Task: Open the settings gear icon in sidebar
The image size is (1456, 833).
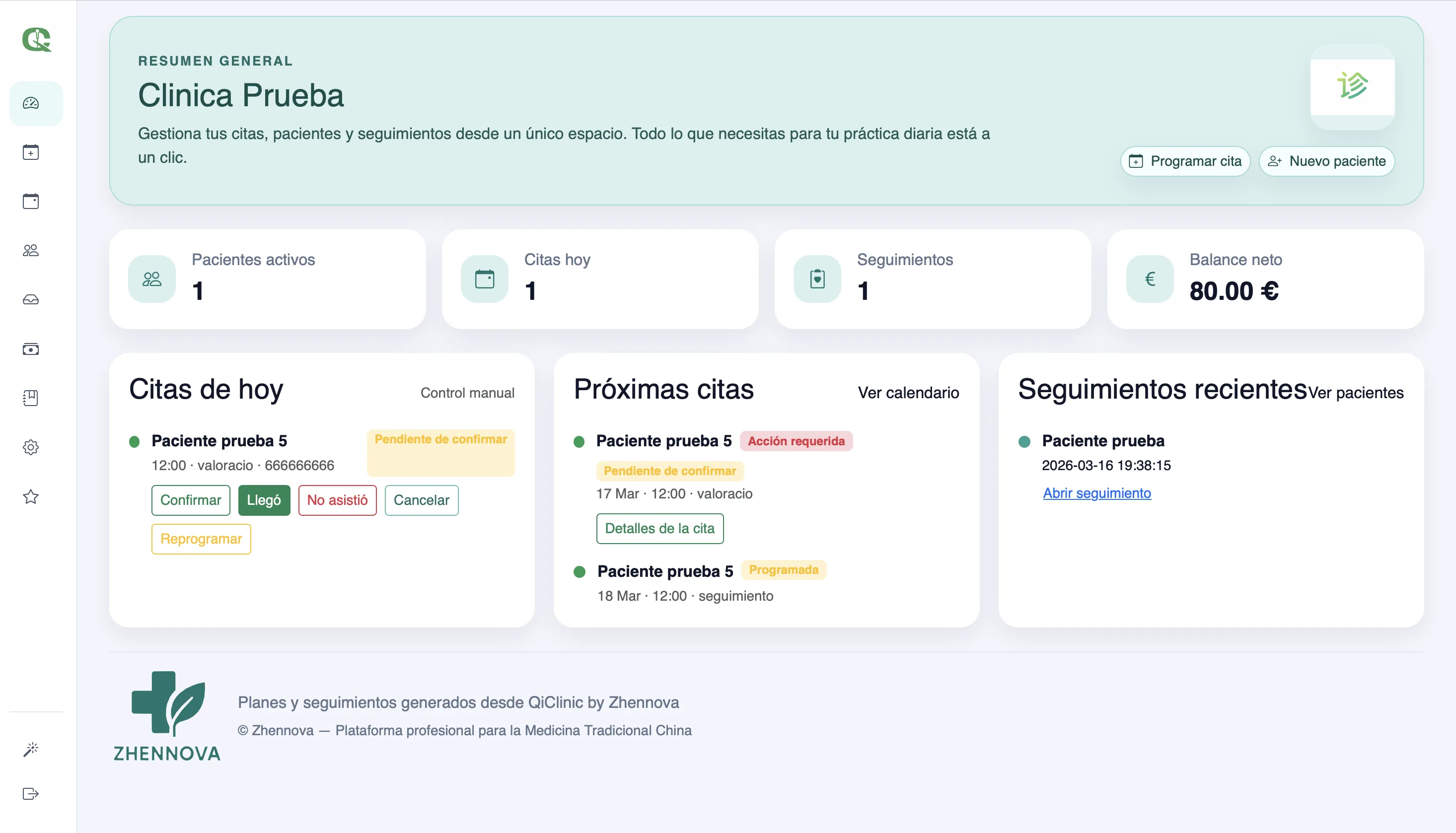Action: (31, 447)
